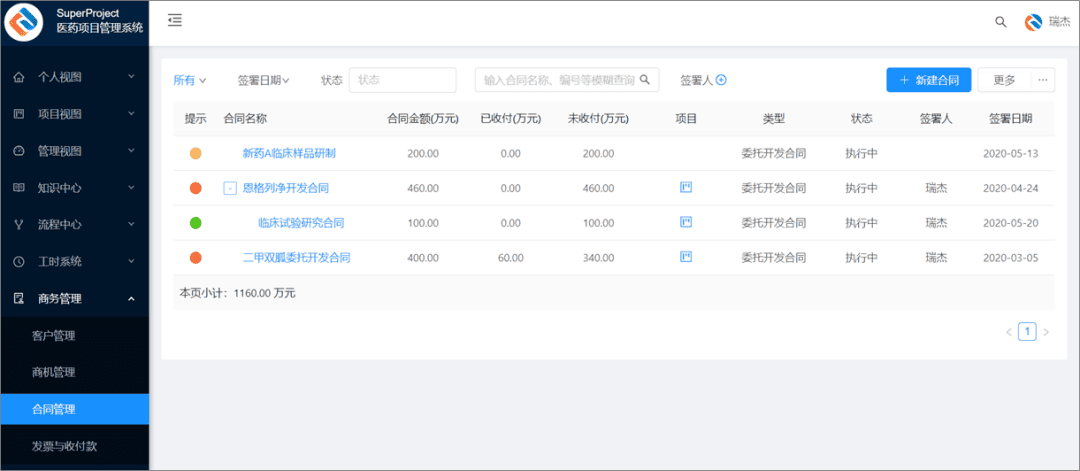
Task: Click the 2020-05-13 signing date cell
Action: 1010,154
